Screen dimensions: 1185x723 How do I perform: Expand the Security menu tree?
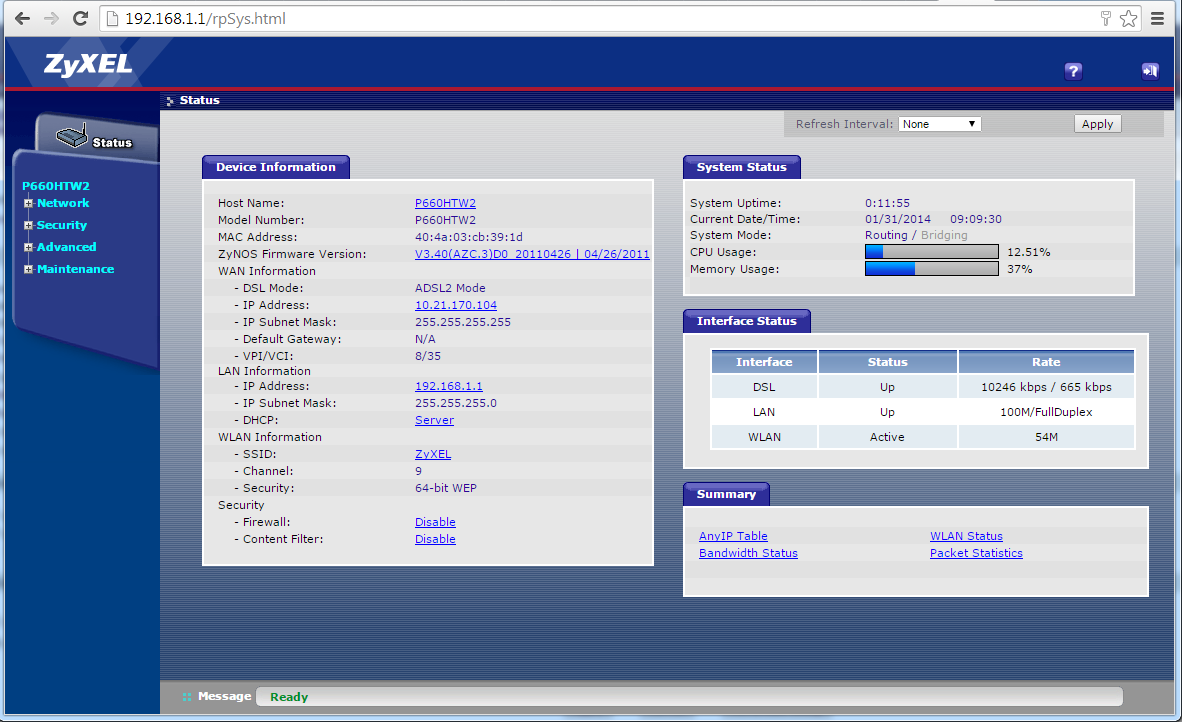point(29,226)
